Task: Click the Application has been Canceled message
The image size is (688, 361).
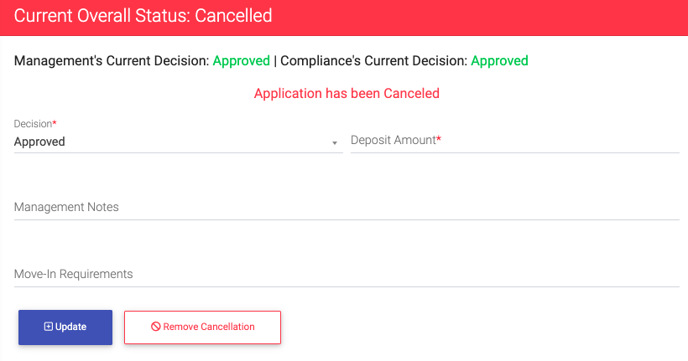Action: click(347, 93)
